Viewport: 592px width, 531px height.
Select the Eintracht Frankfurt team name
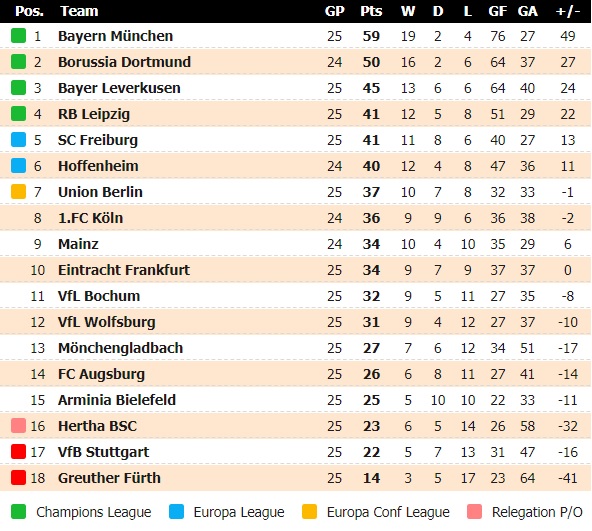click(x=124, y=270)
